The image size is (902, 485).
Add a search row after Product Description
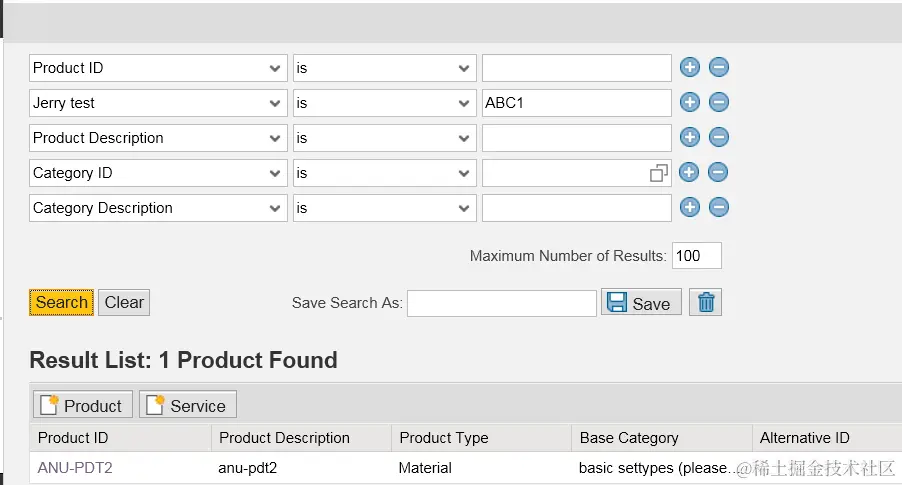point(690,138)
